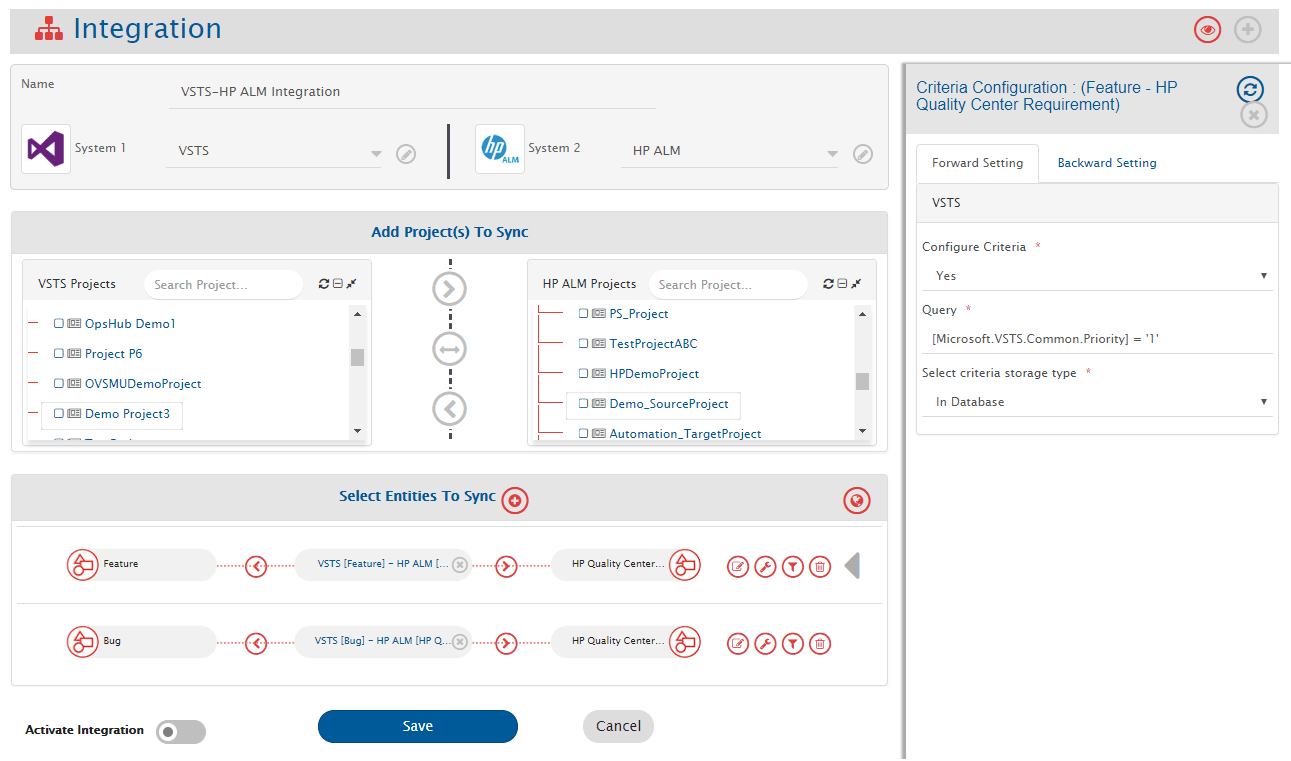Screen dimensions: 1291x761
Task: Click the red plus icon beside Select Entities To Sync
Action: click(515, 500)
